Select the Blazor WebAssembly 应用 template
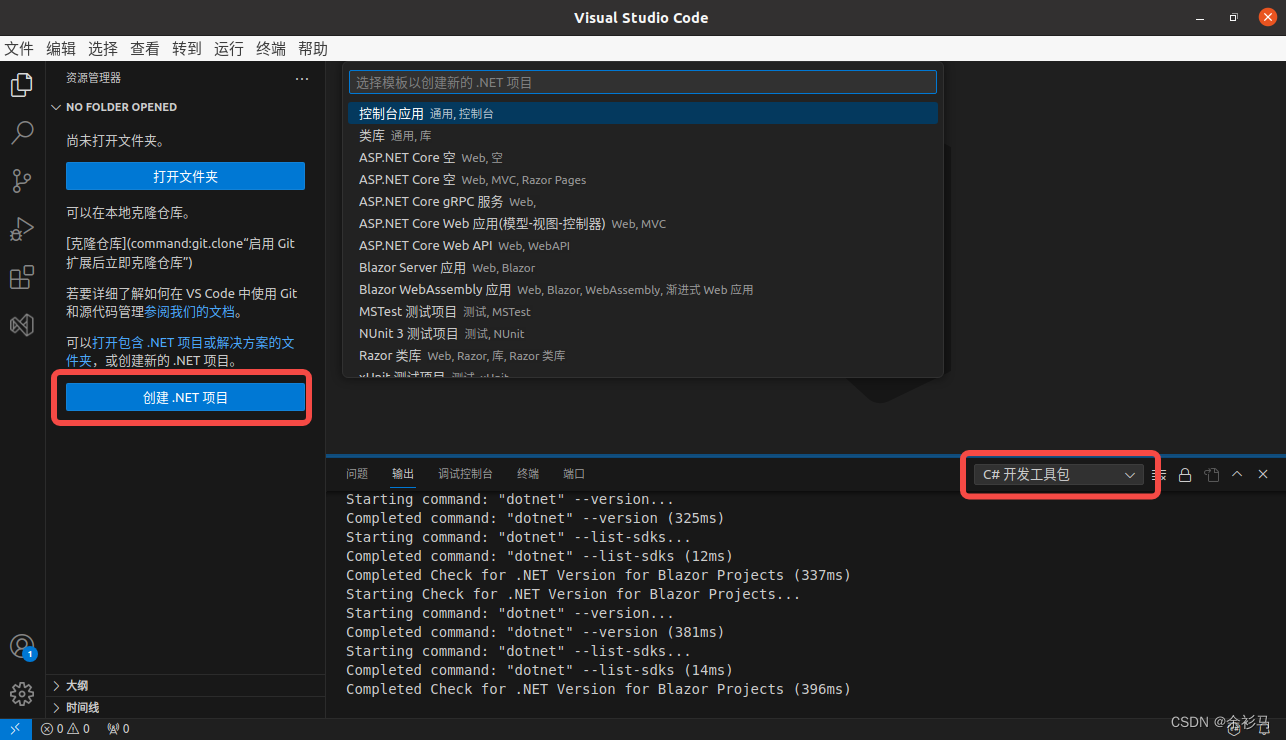Screen dimensions: 1286x740 point(643,290)
